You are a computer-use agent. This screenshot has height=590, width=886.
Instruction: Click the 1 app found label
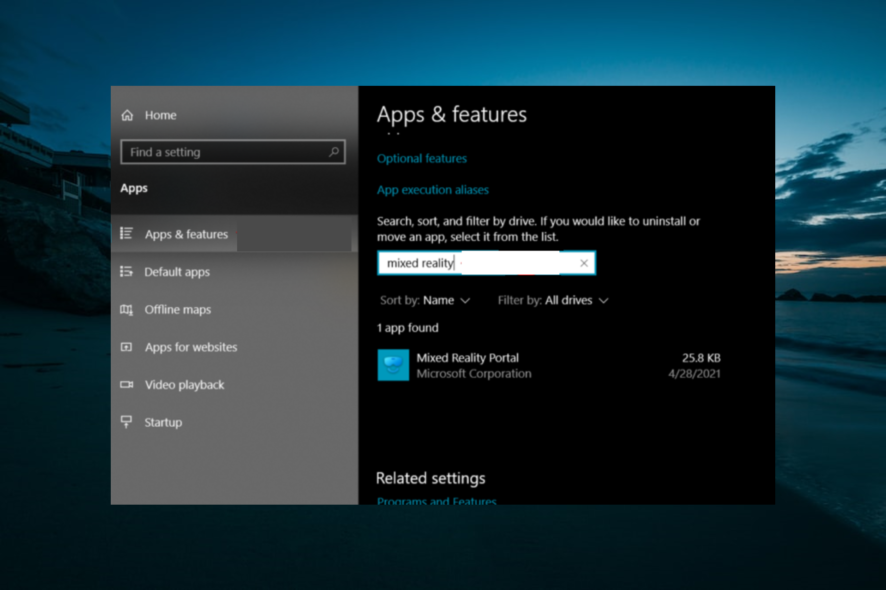pos(407,328)
